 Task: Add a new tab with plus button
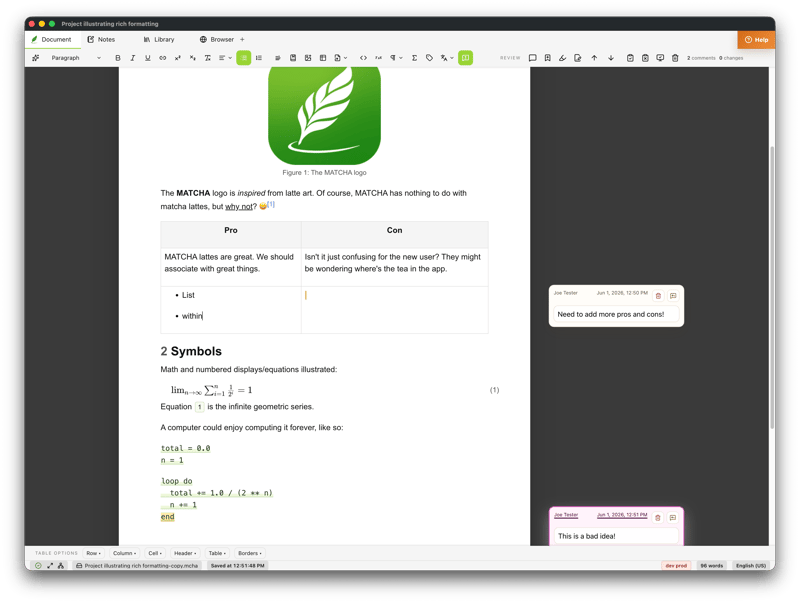pyautogui.click(x=242, y=39)
